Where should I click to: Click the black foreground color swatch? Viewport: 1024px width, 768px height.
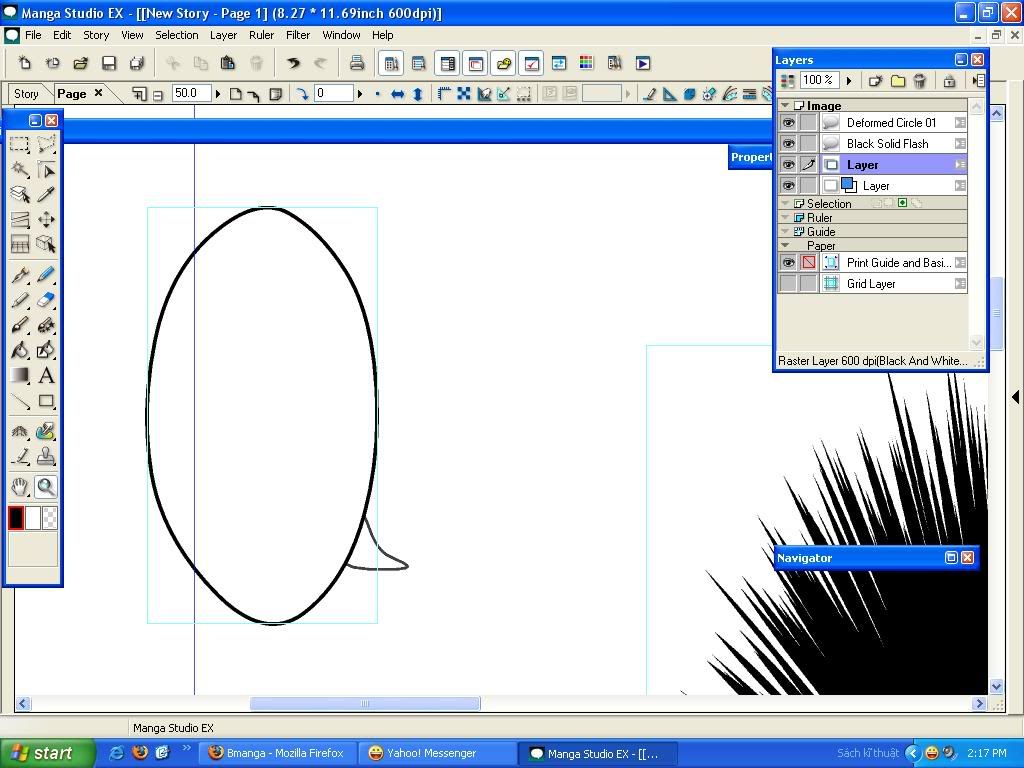point(16,518)
